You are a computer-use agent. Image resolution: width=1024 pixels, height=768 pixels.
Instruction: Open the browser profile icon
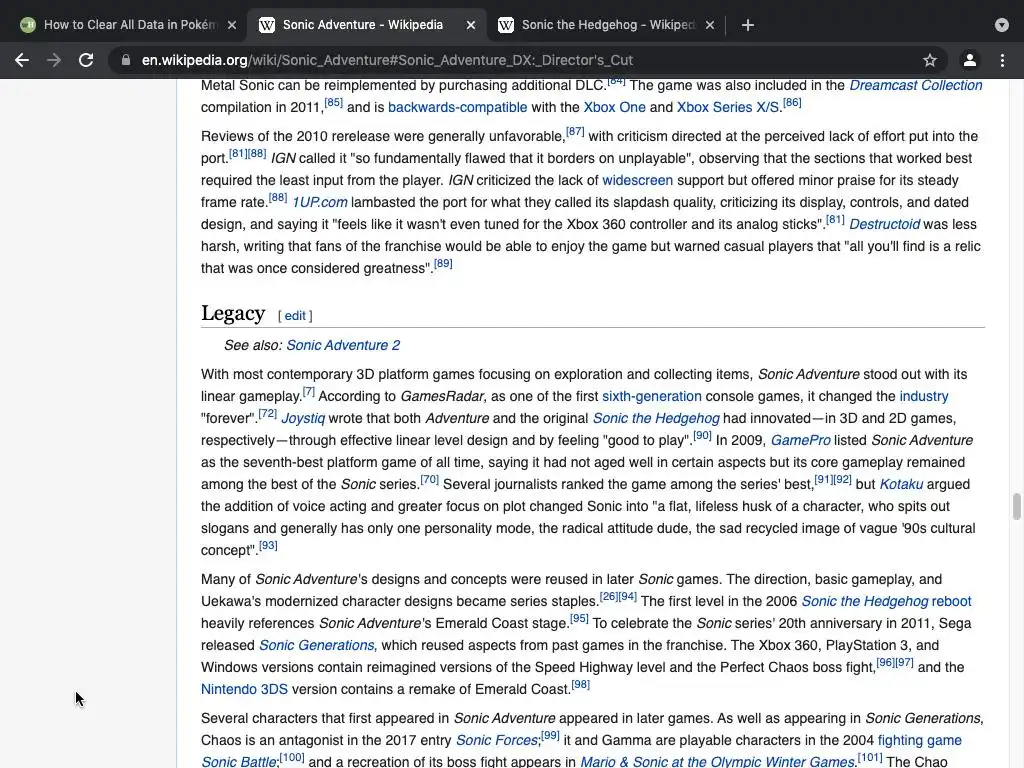click(970, 60)
